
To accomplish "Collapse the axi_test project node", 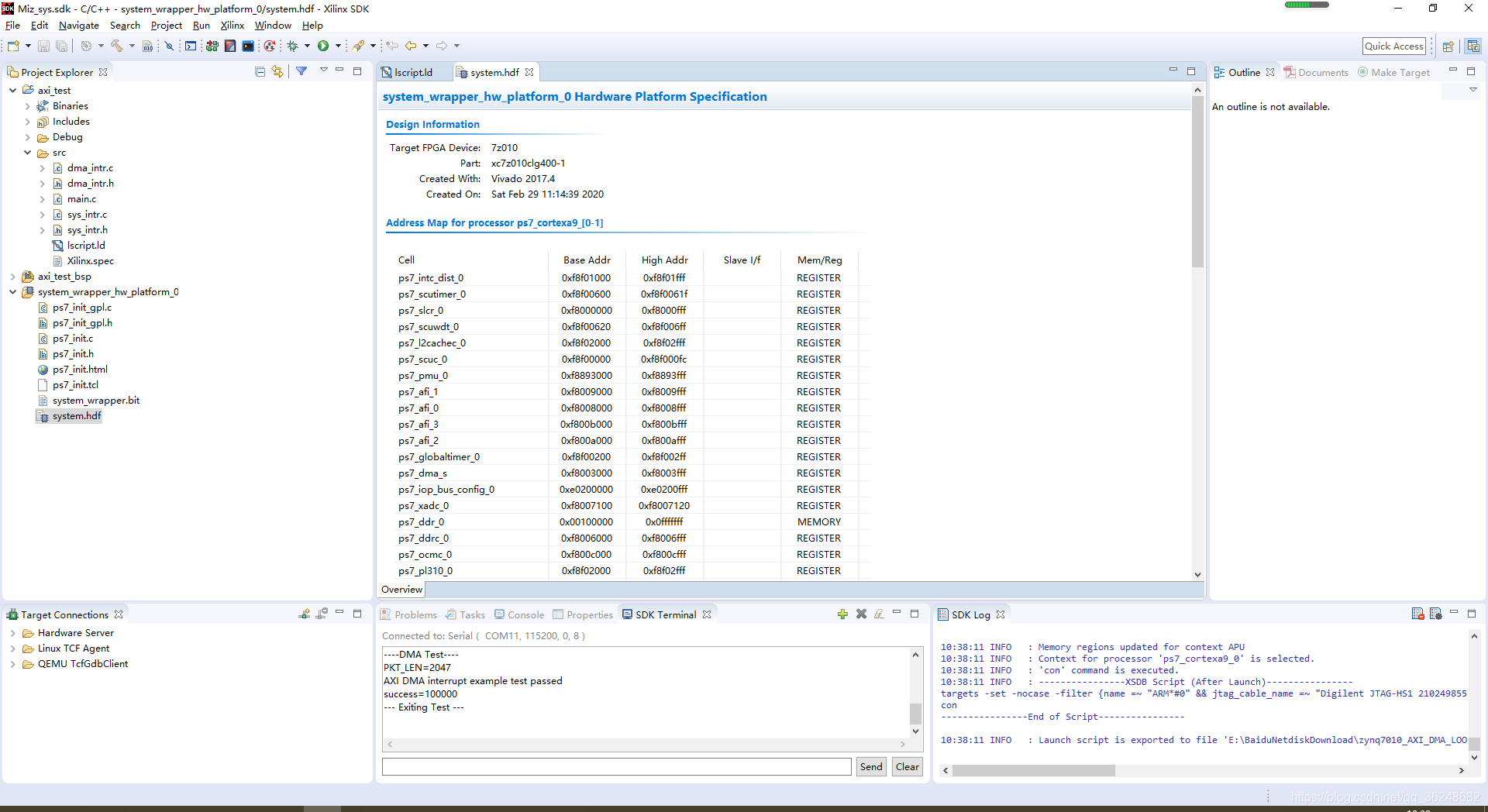I will pos(13,91).
